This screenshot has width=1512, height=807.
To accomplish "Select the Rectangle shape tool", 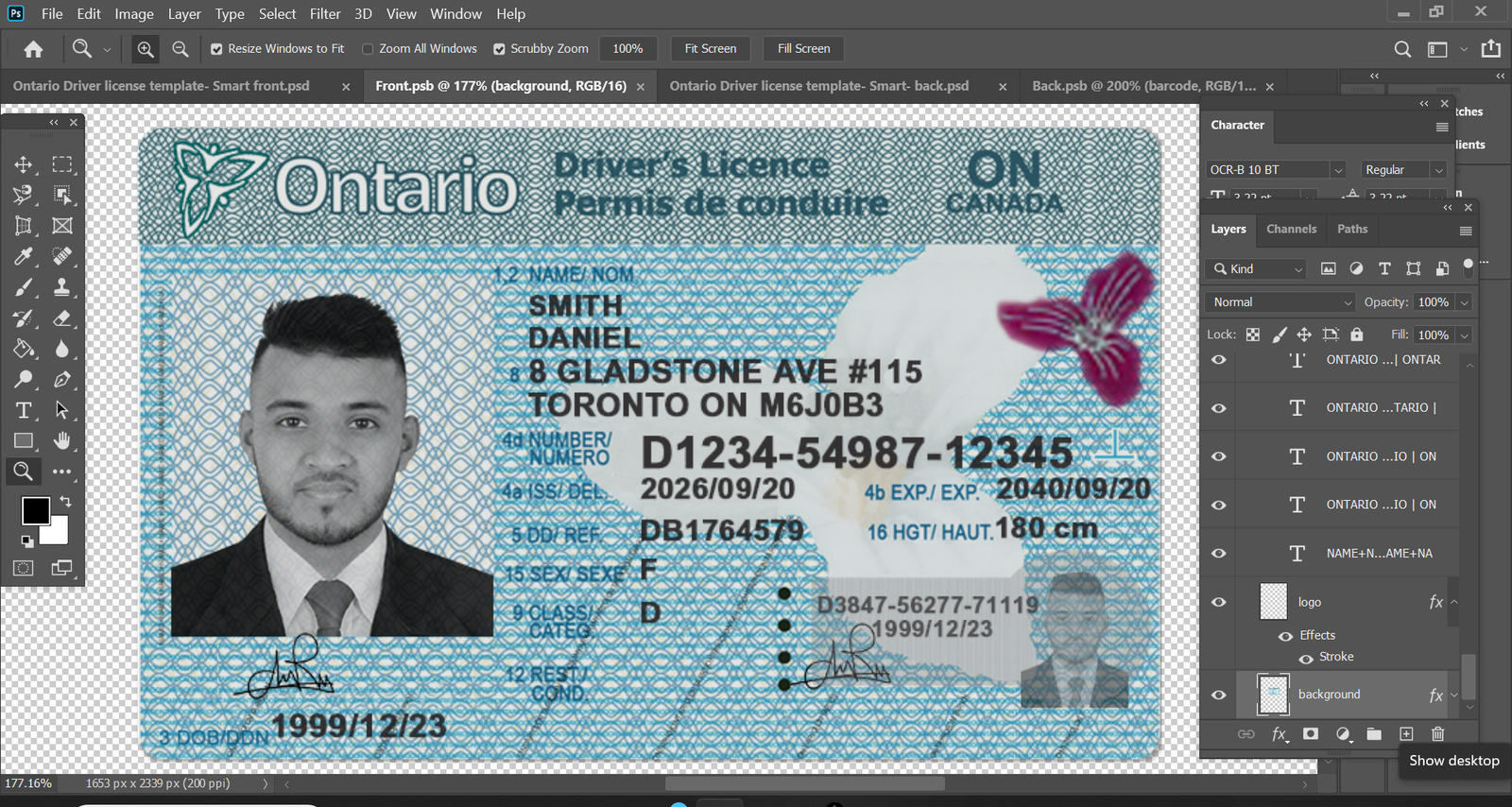I will pyautogui.click(x=24, y=440).
